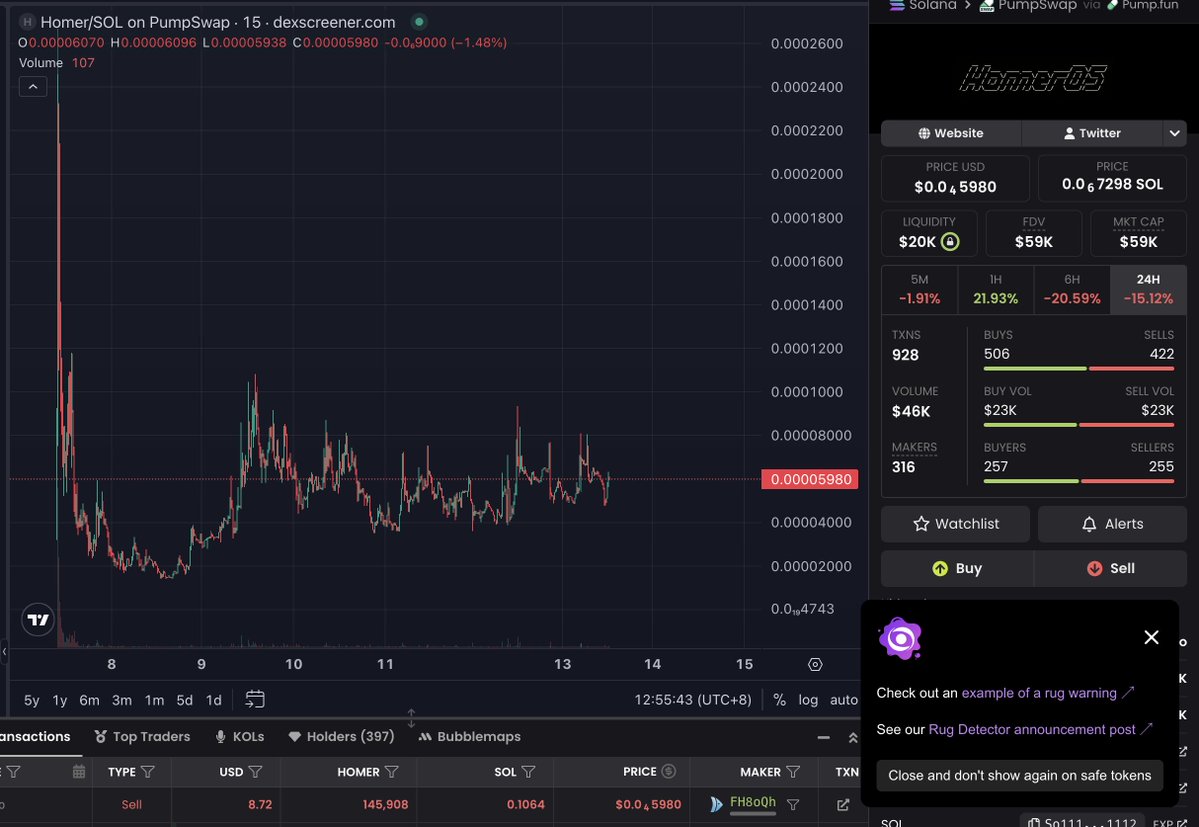Click the HomerOS token banner image
Image resolution: width=1199 pixels, height=827 pixels.
coord(1033,78)
